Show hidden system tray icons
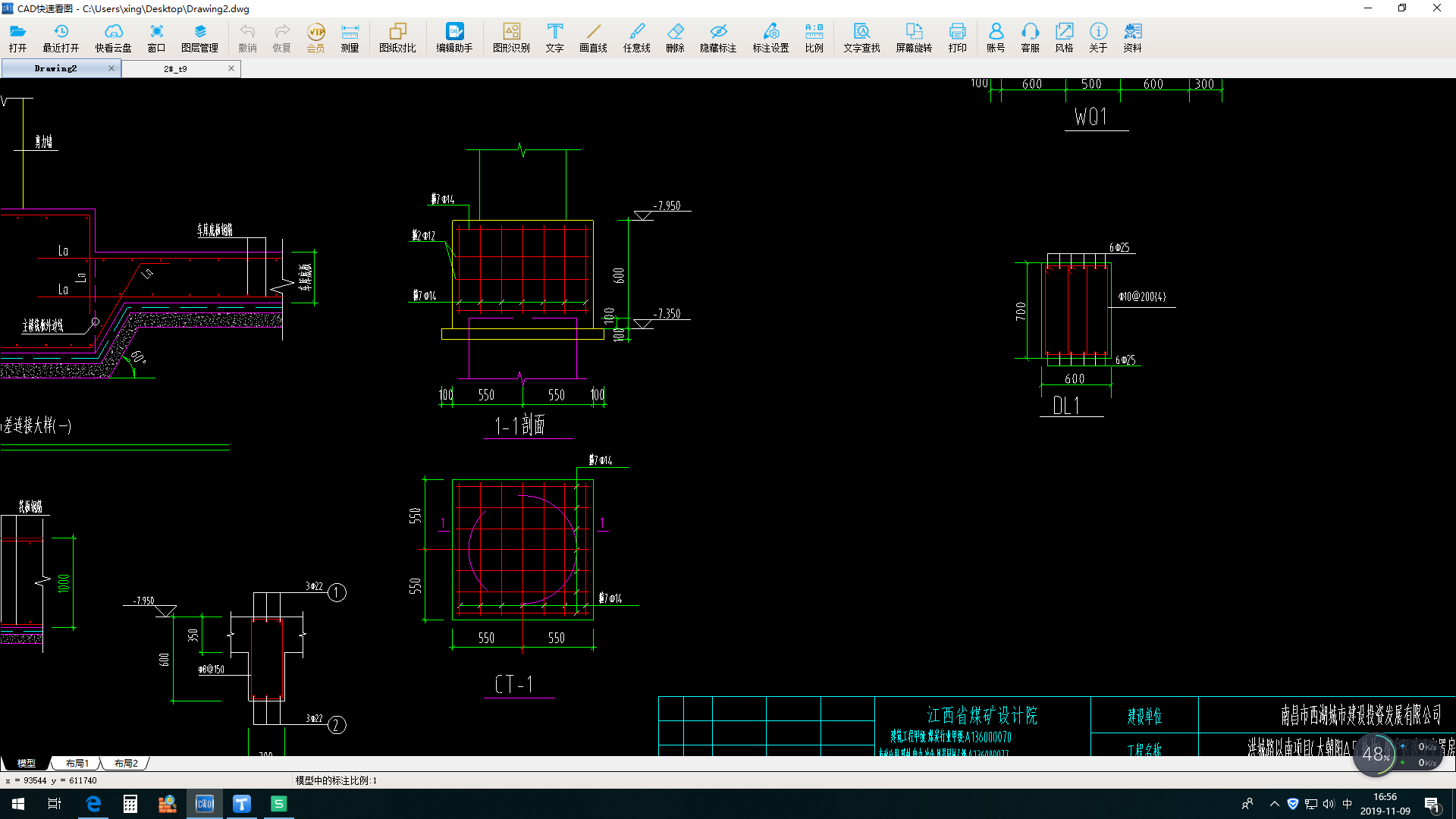1456x819 pixels. click(x=1274, y=804)
